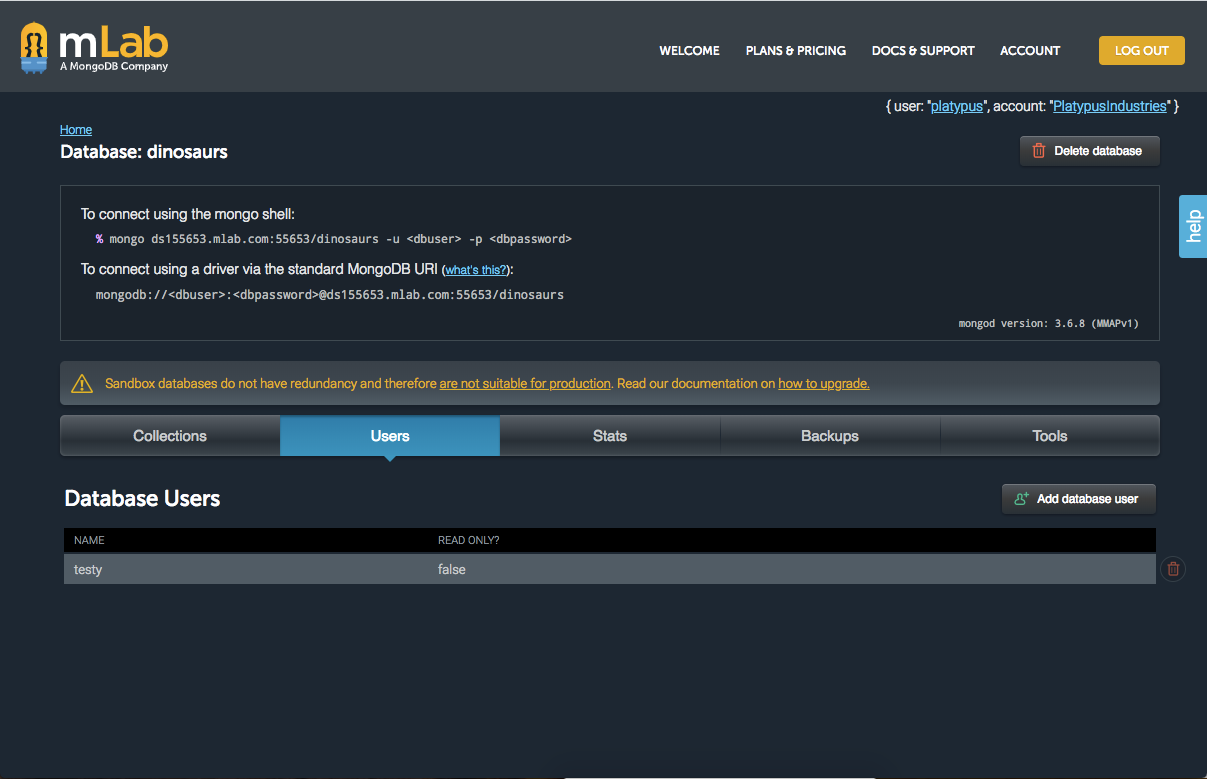Viewport: 1207px width, 779px height.
Task: Click the add-user icon on Add database user
Action: point(1022,498)
